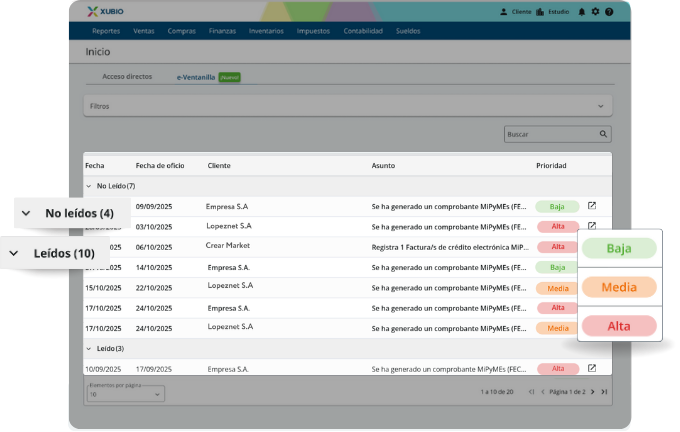The width and height of the screenshot is (680, 432).
Task: Collapse the Leídos (10) group
Action: pyautogui.click(x=14, y=253)
